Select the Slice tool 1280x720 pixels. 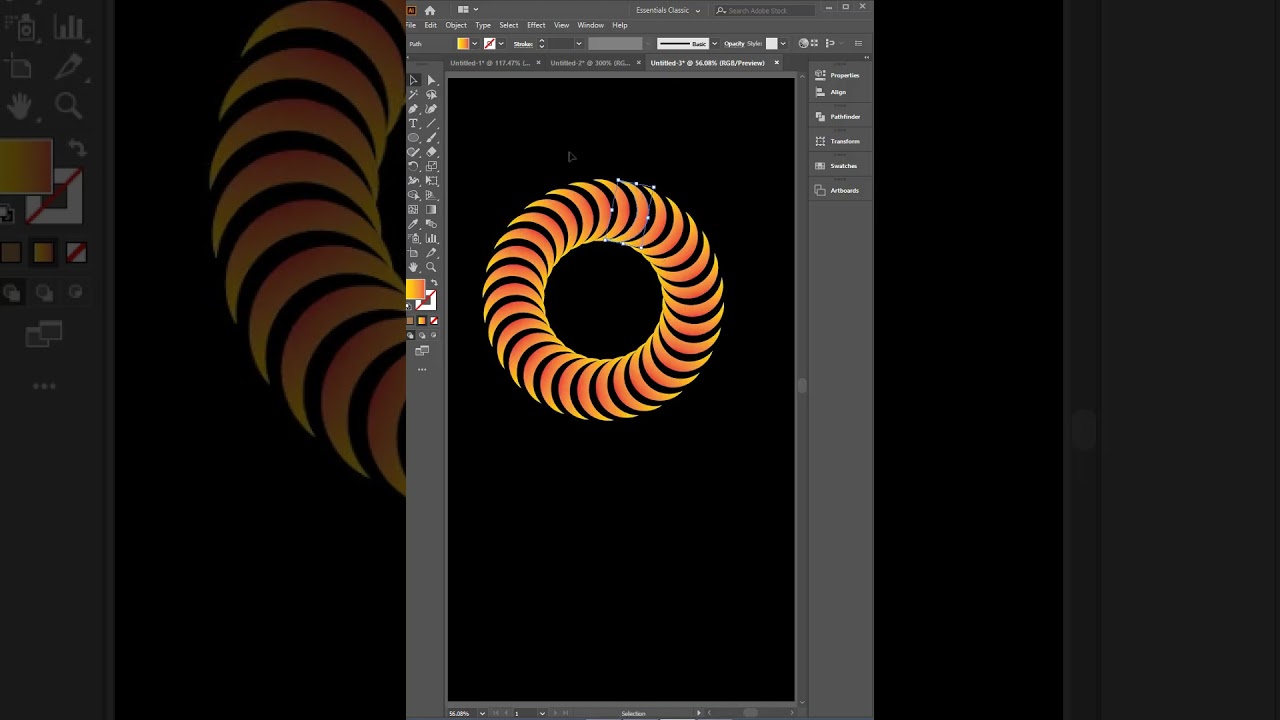[x=431, y=253]
